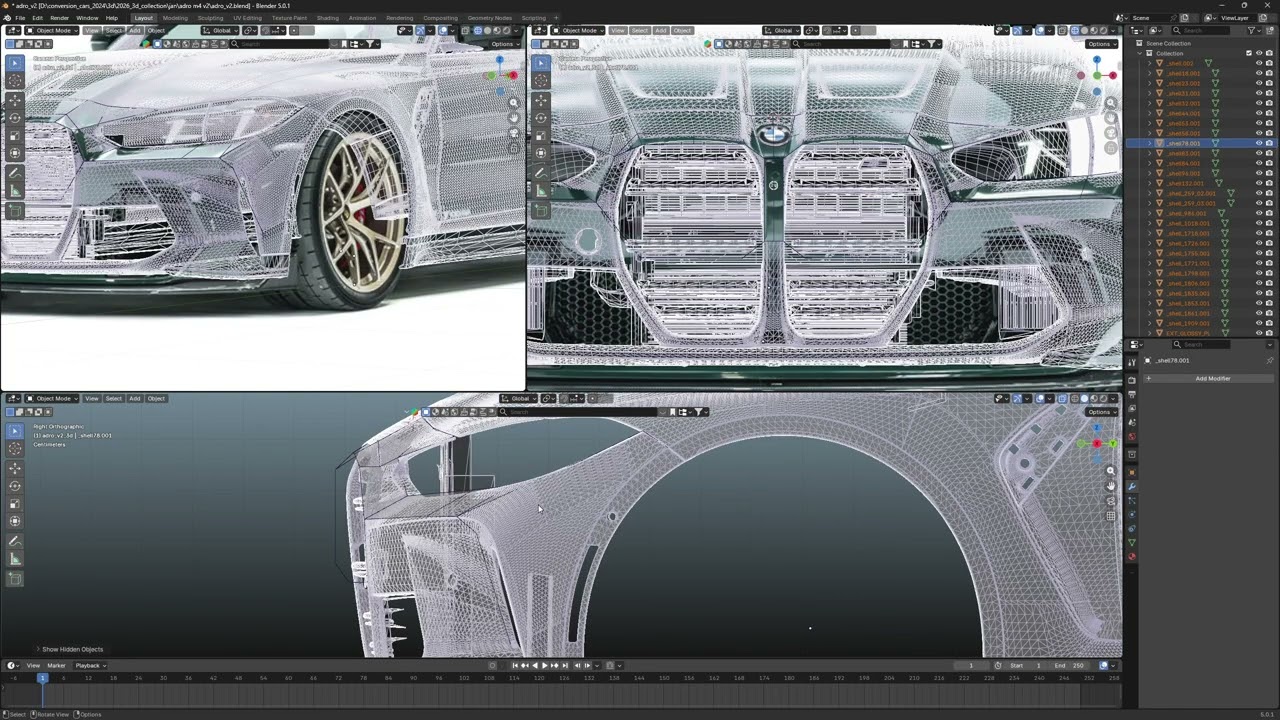Expand Show Hidden Objects panel
The width and height of the screenshot is (1280, 720).
[x=70, y=650]
